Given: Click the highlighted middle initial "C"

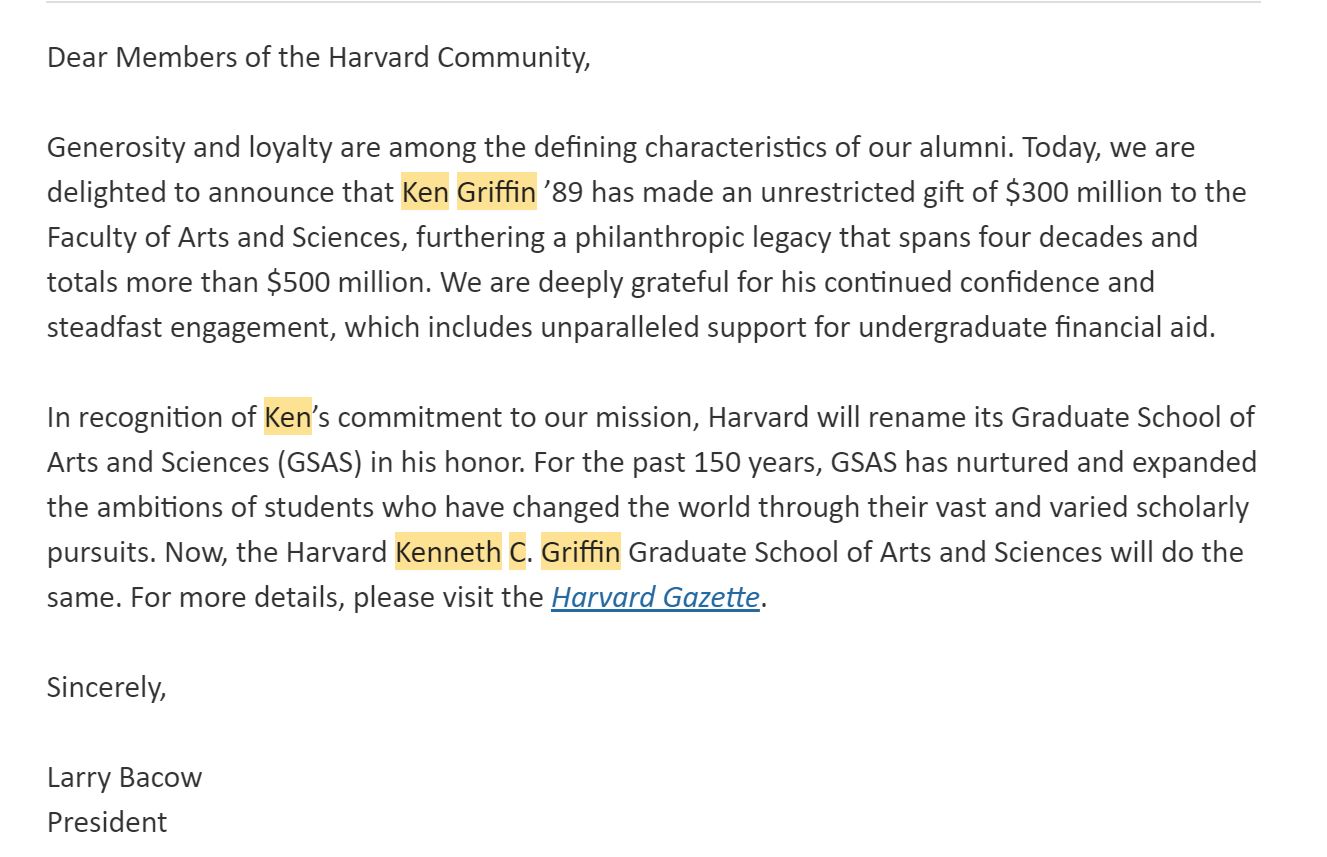Looking at the screenshot, I should point(517,552).
